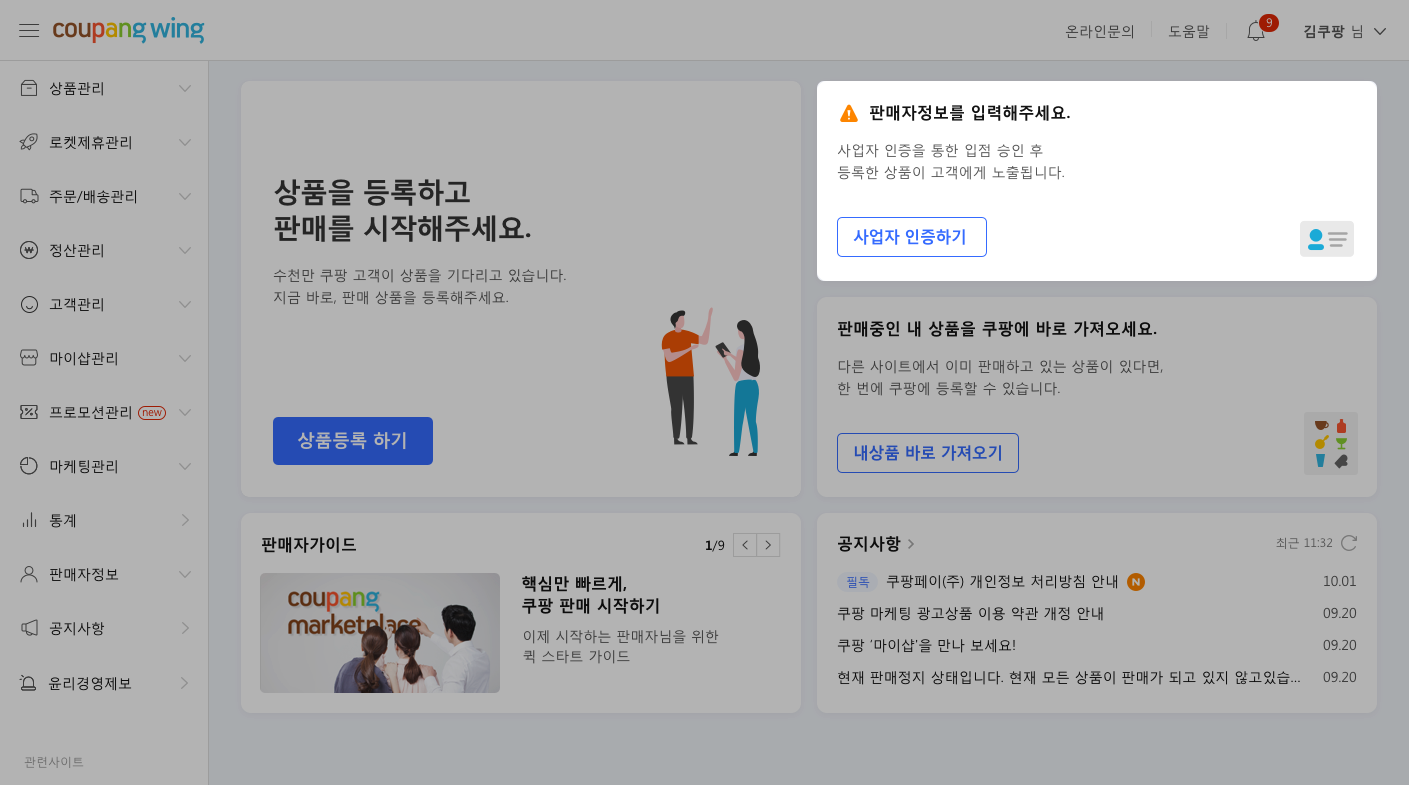1409x785 pixels.
Task: Click the new badge beside 프로모션관리
Action: [152, 412]
